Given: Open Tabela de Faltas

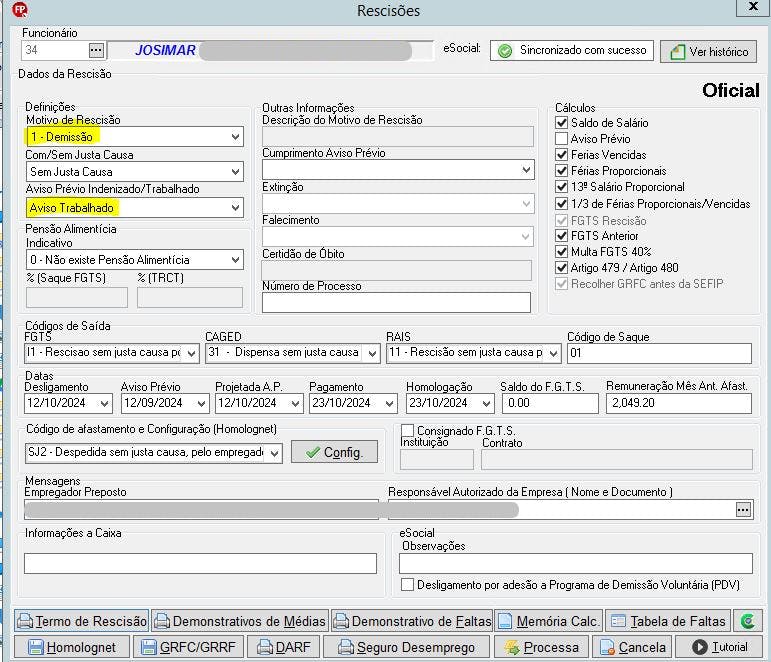Looking at the screenshot, I should pyautogui.click(x=667, y=621).
